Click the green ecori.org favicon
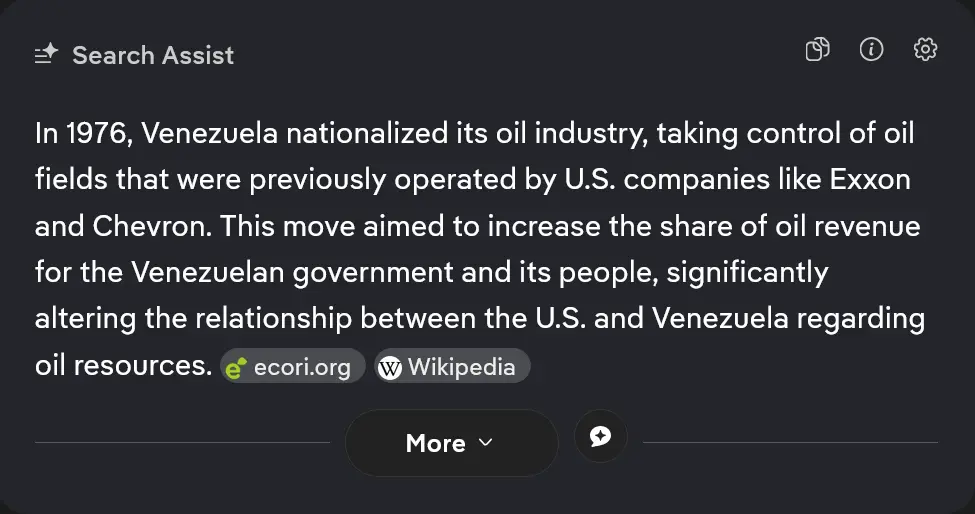 click(x=236, y=368)
